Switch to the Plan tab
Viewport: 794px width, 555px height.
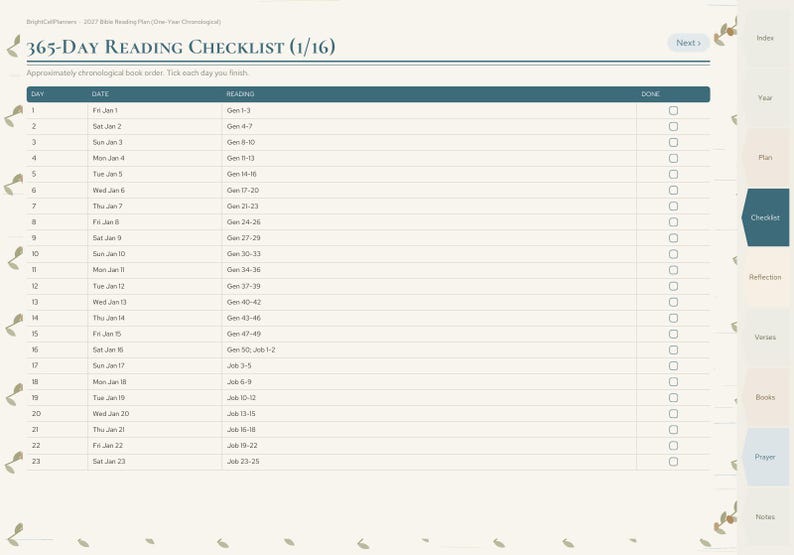click(765, 157)
